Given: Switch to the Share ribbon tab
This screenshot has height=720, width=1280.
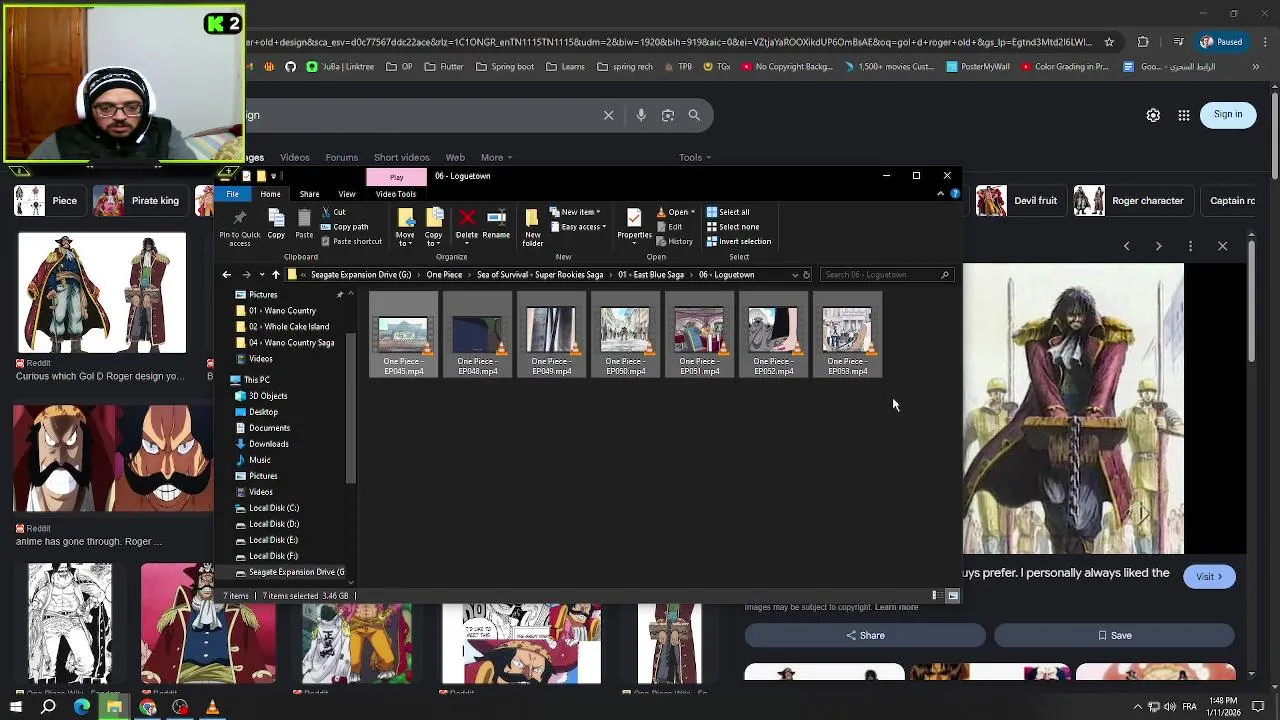Looking at the screenshot, I should tap(309, 194).
